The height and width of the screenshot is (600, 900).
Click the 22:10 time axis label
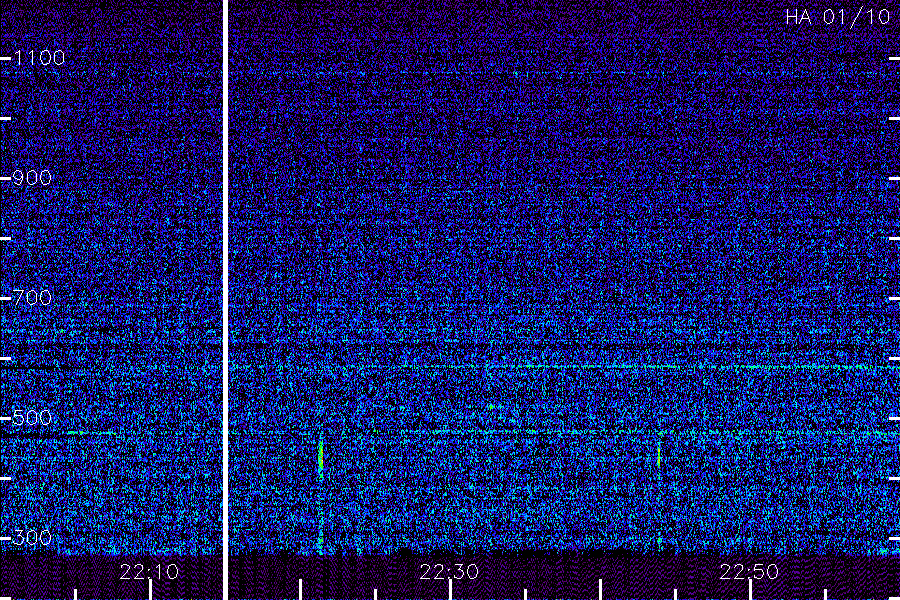click(149, 572)
